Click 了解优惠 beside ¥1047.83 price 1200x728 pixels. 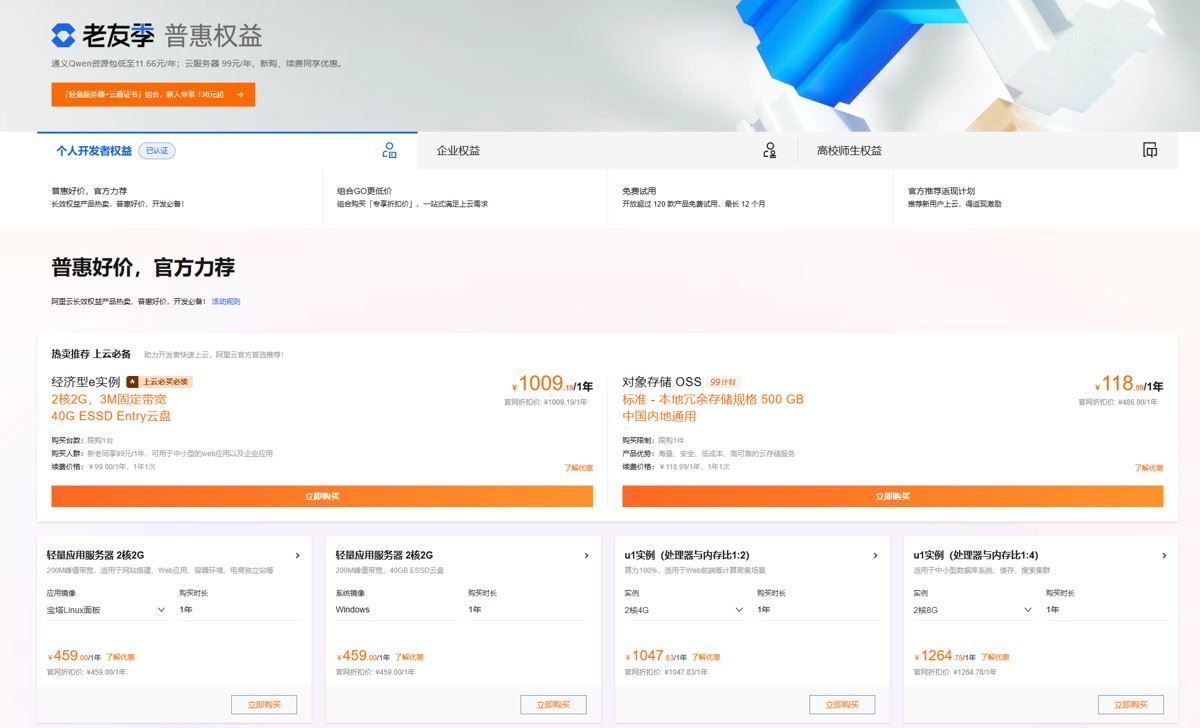tap(706, 657)
